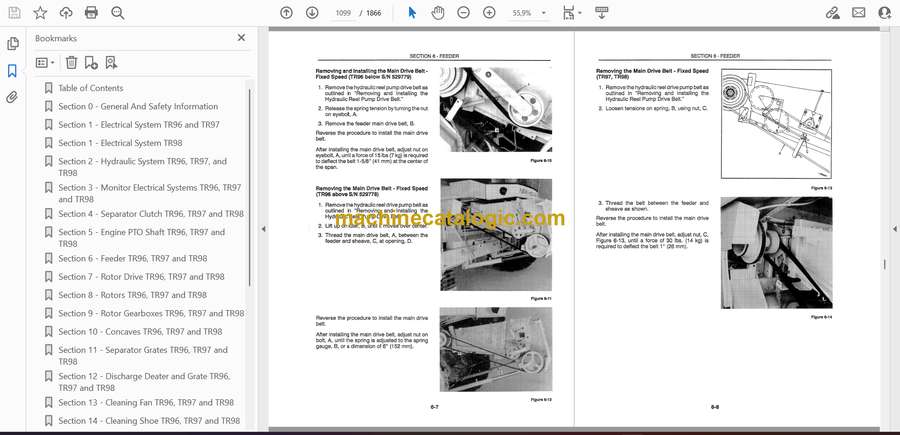Activate the Hand pan tool

438,13
